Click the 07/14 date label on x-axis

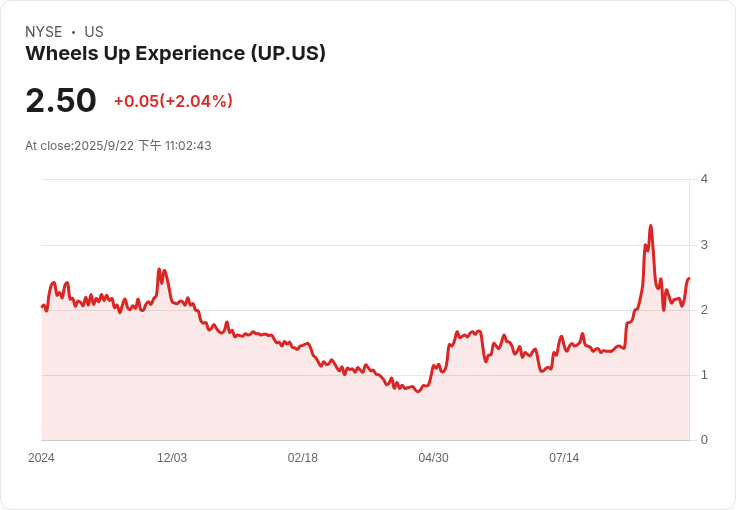pos(564,458)
